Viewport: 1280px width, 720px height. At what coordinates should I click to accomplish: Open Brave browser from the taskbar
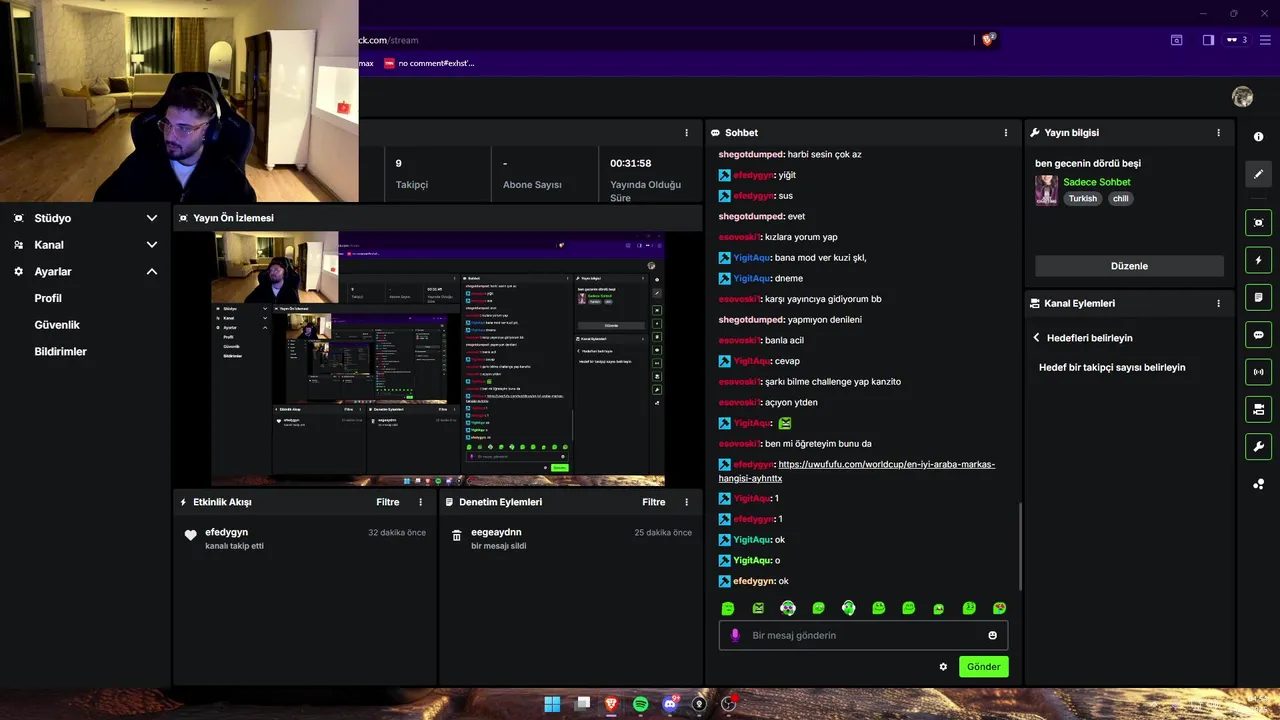pos(611,704)
